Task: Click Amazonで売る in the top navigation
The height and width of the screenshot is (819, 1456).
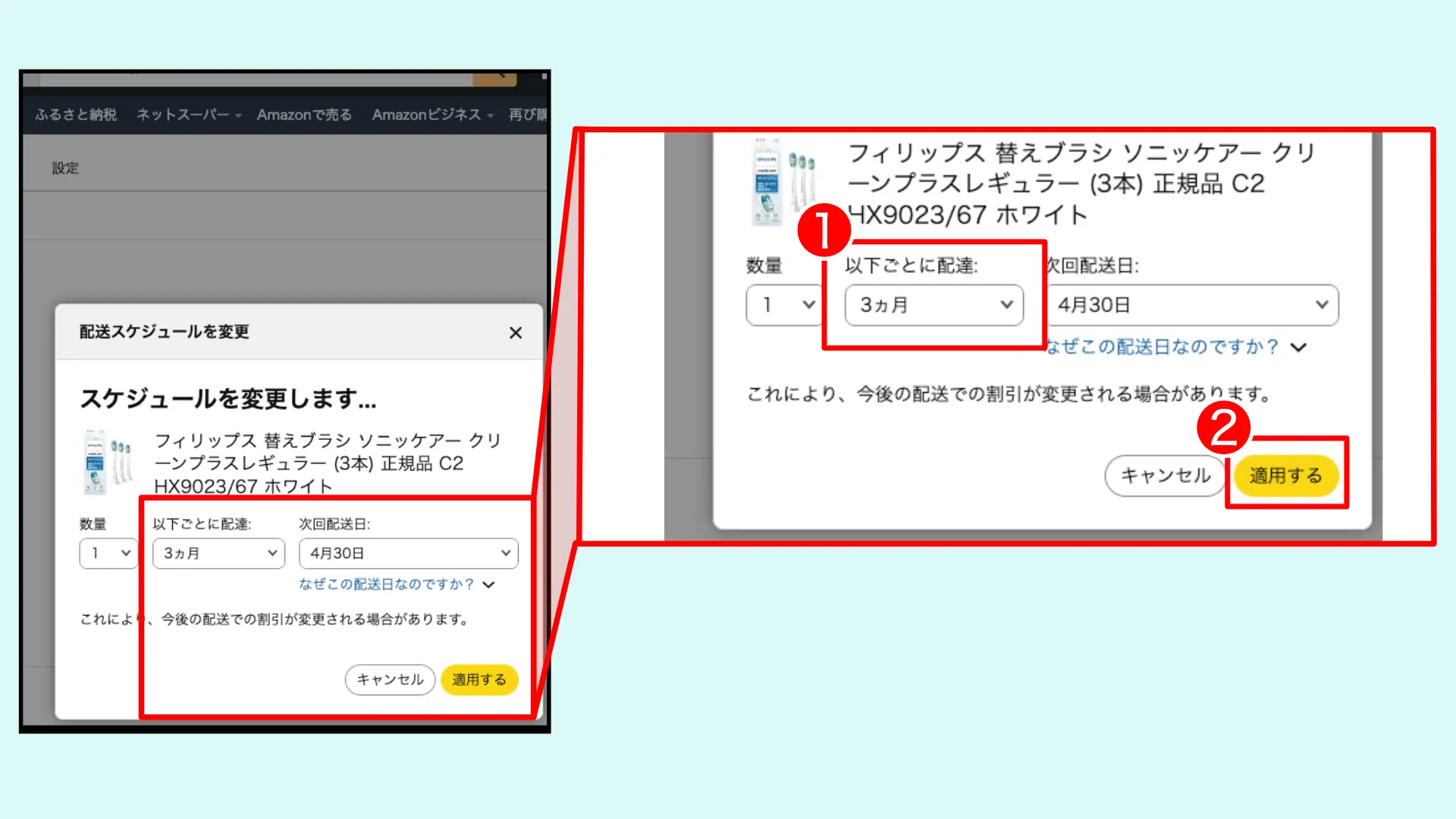Action: coord(303,115)
